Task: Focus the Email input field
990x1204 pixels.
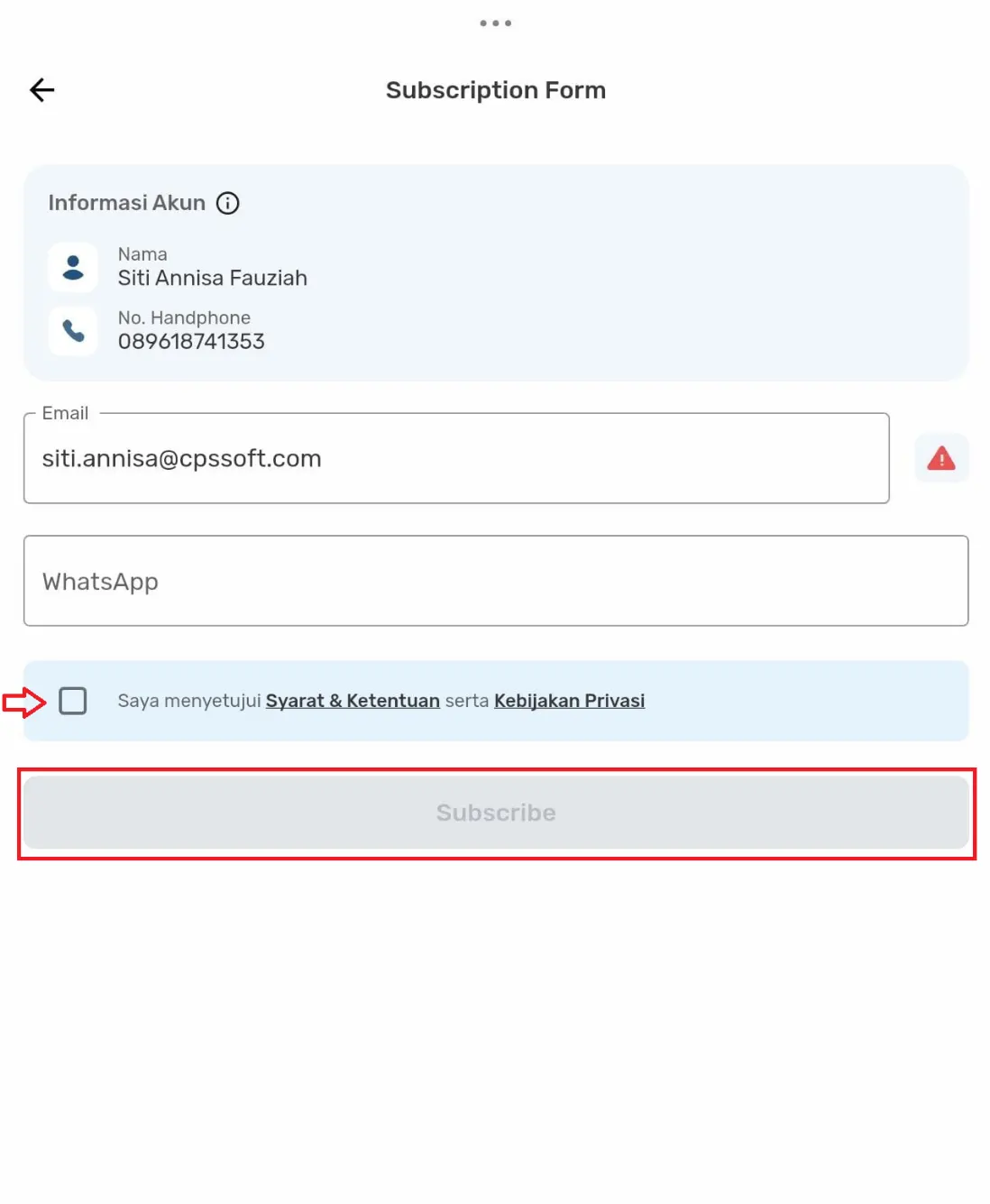Action: (x=456, y=459)
